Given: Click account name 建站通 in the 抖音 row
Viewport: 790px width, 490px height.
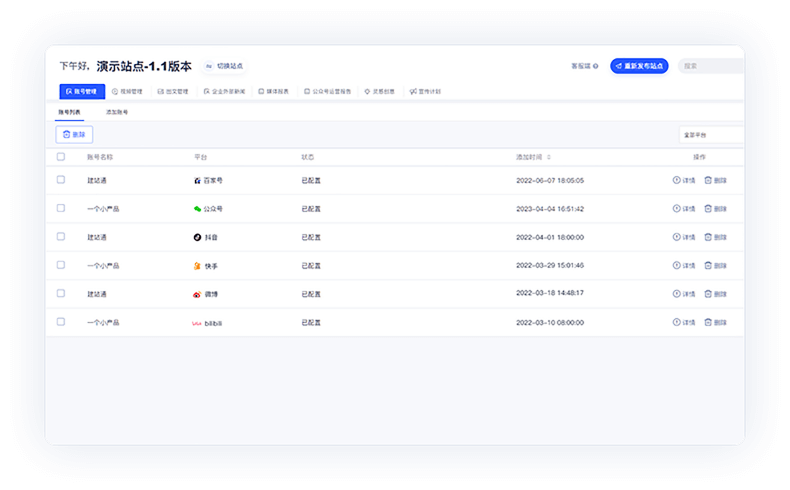Looking at the screenshot, I should click(x=97, y=237).
